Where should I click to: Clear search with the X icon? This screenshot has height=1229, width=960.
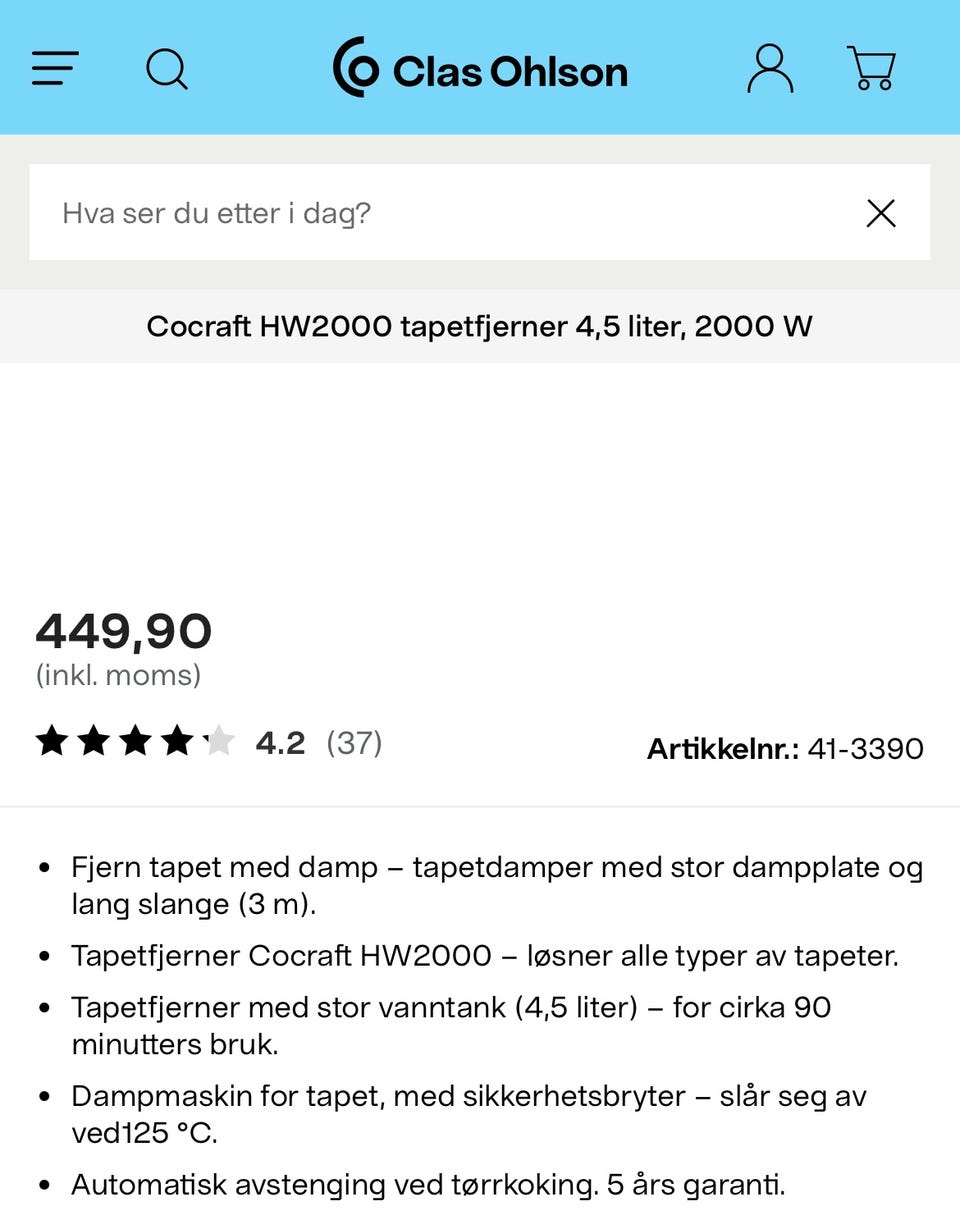[x=881, y=213]
